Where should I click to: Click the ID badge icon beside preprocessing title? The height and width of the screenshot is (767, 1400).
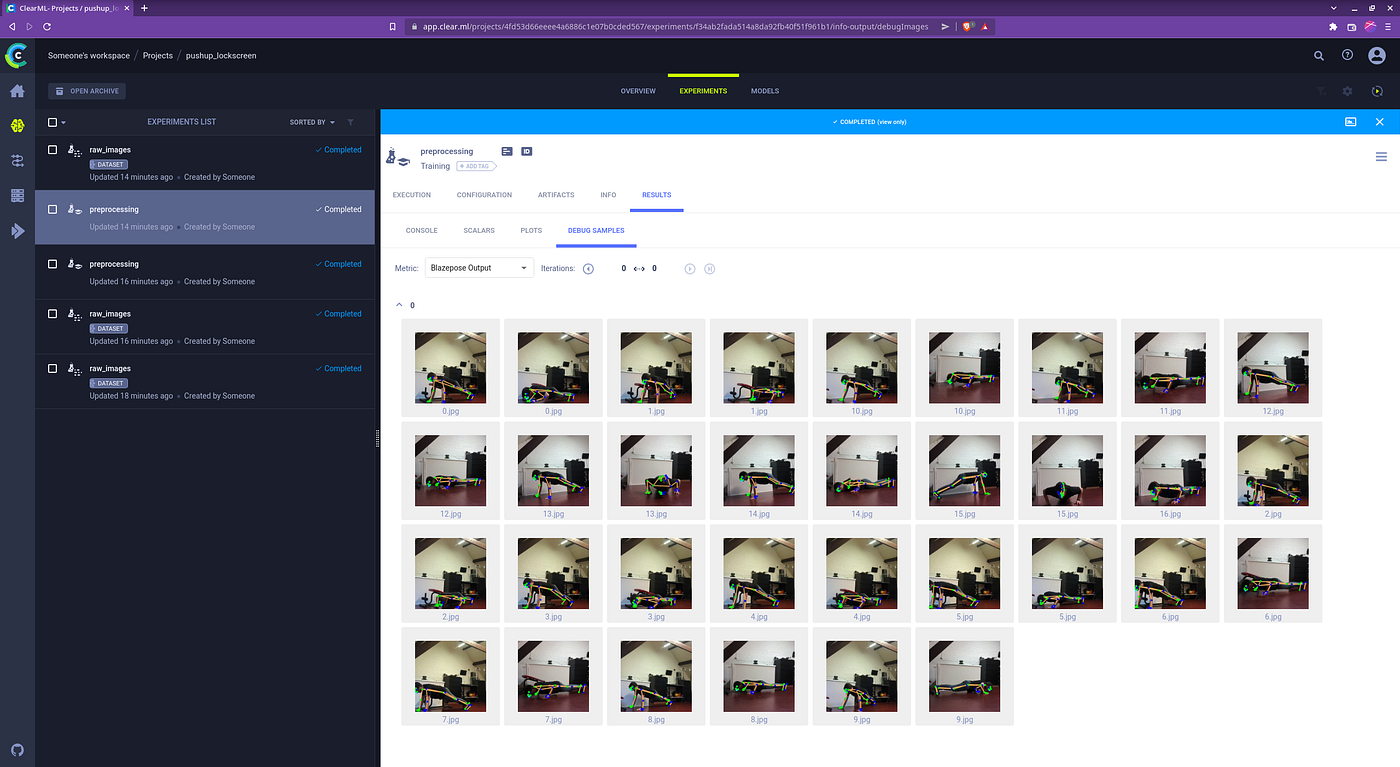tap(527, 151)
